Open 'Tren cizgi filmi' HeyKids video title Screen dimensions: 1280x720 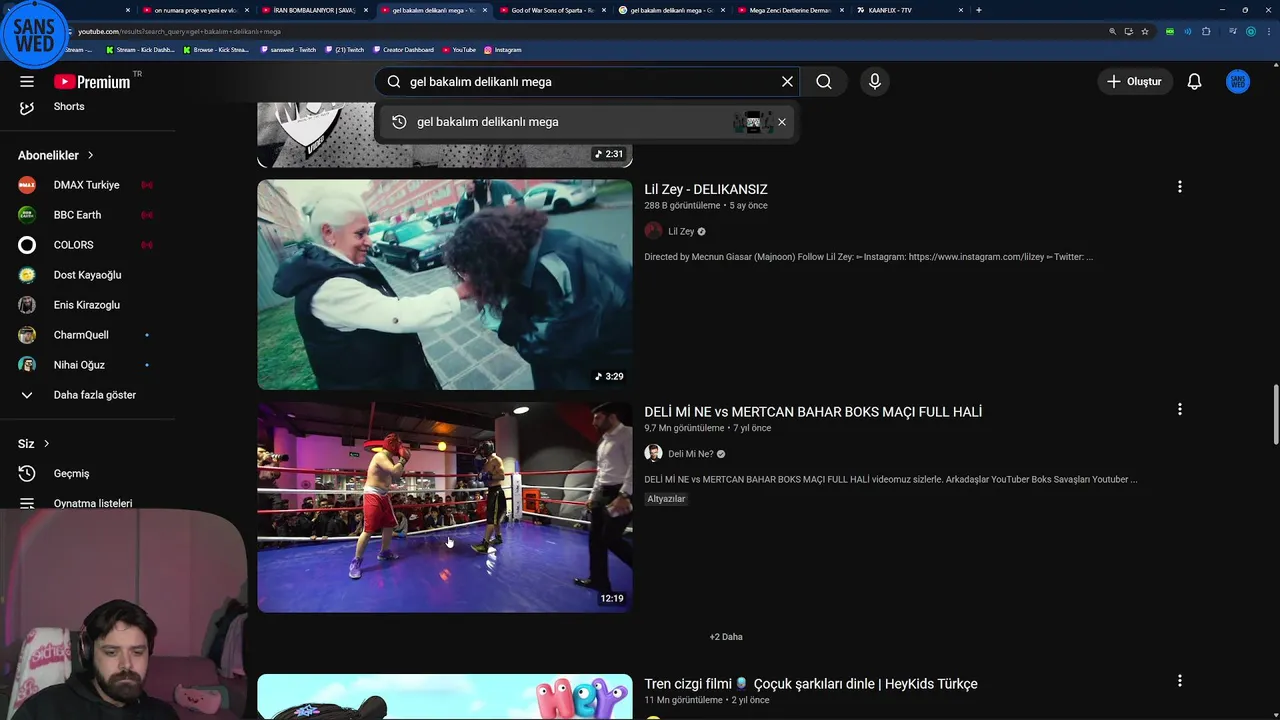click(x=811, y=684)
